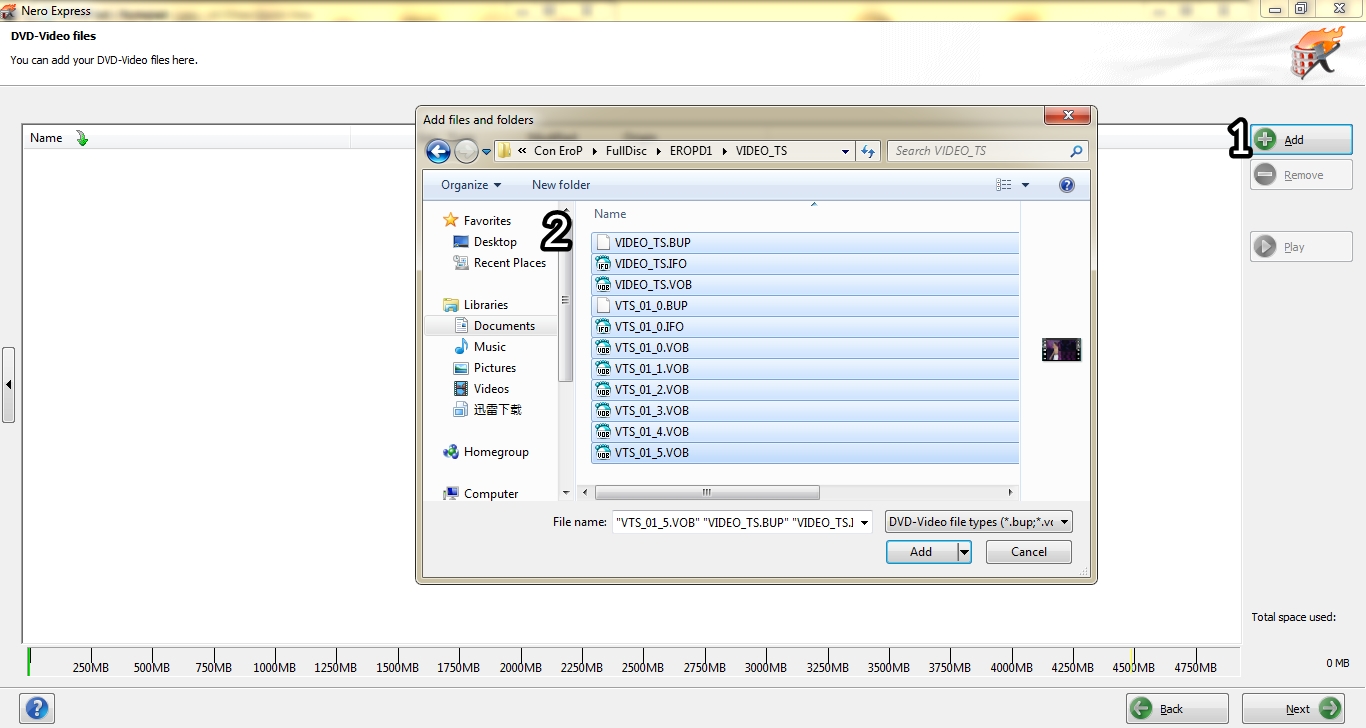
Task: Expand the Add button split arrow
Action: coord(964,552)
